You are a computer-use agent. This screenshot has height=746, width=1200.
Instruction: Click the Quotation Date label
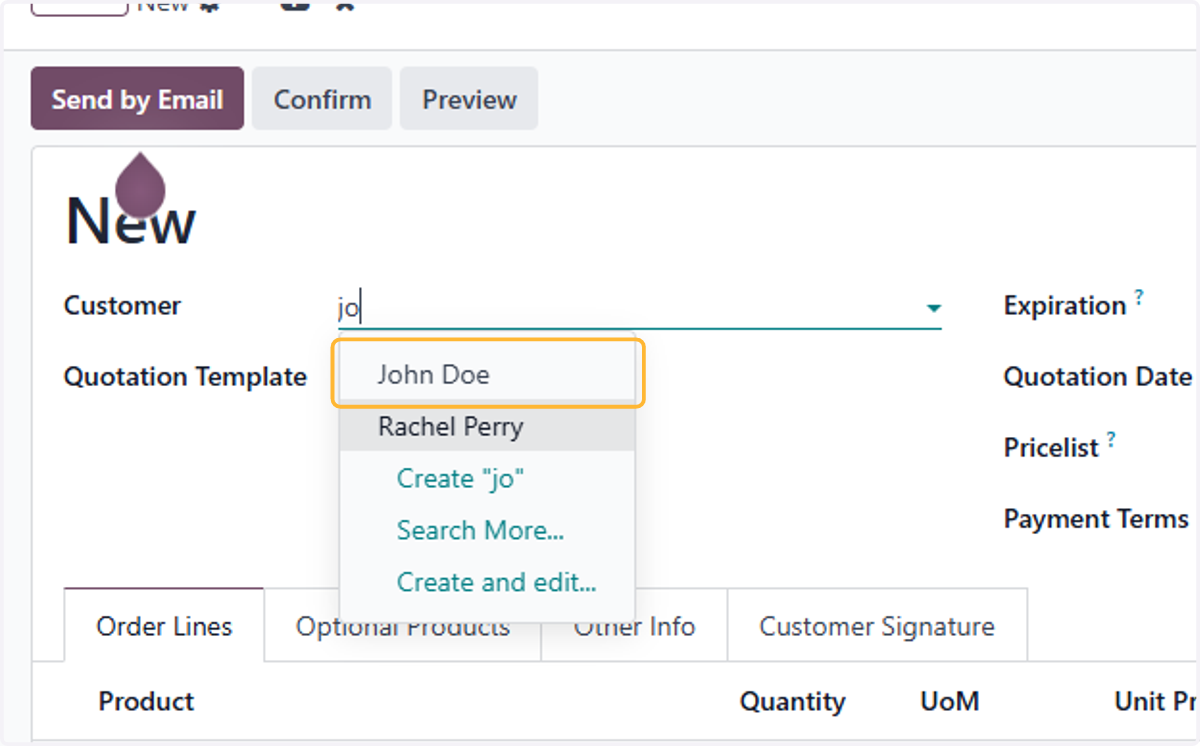1098,377
